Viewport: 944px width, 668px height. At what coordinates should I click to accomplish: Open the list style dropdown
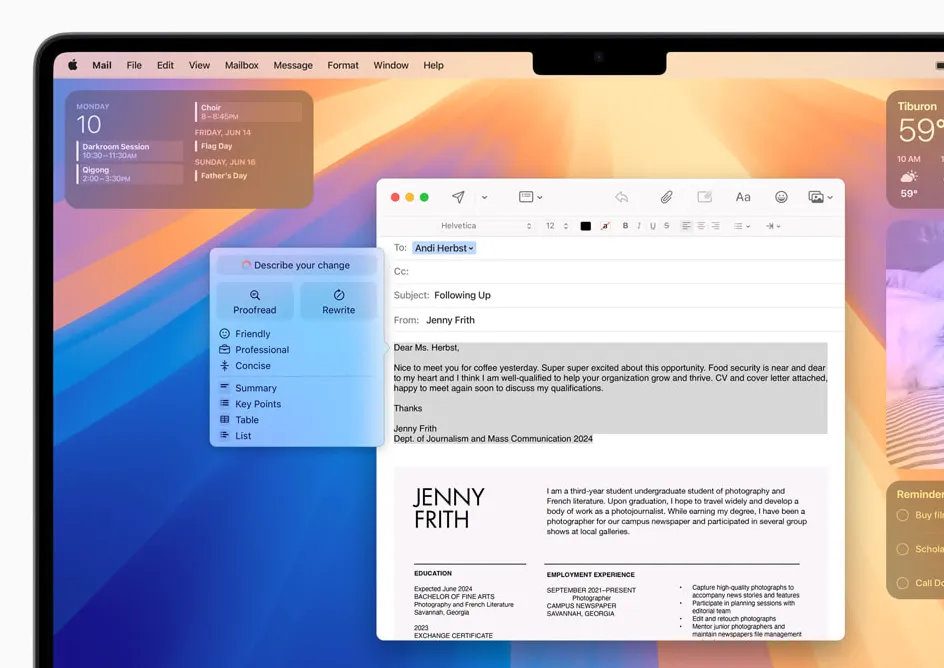(x=741, y=226)
